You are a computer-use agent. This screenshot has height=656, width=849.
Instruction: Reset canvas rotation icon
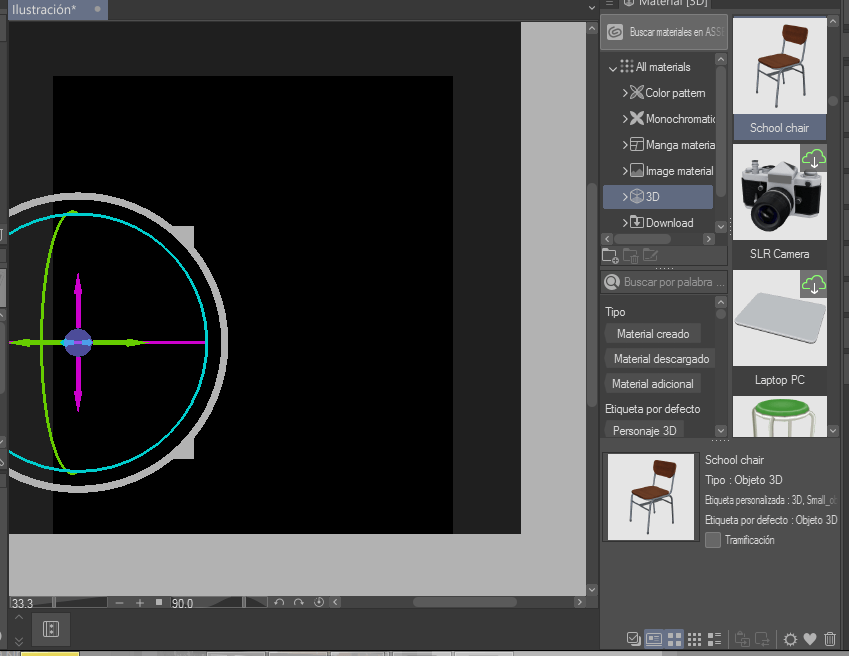click(319, 603)
